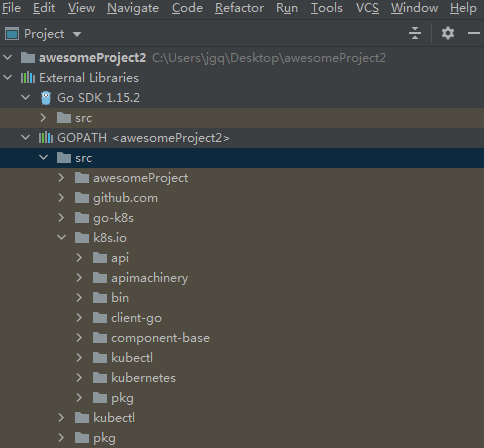Click the External Libraries bars icon
The image size is (484, 448).
click(28, 78)
